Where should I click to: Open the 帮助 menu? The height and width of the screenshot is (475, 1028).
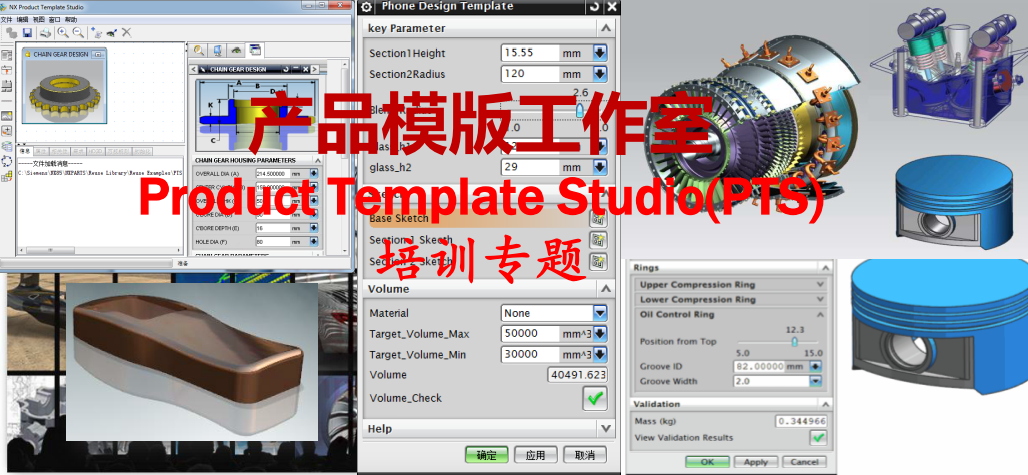(x=71, y=20)
